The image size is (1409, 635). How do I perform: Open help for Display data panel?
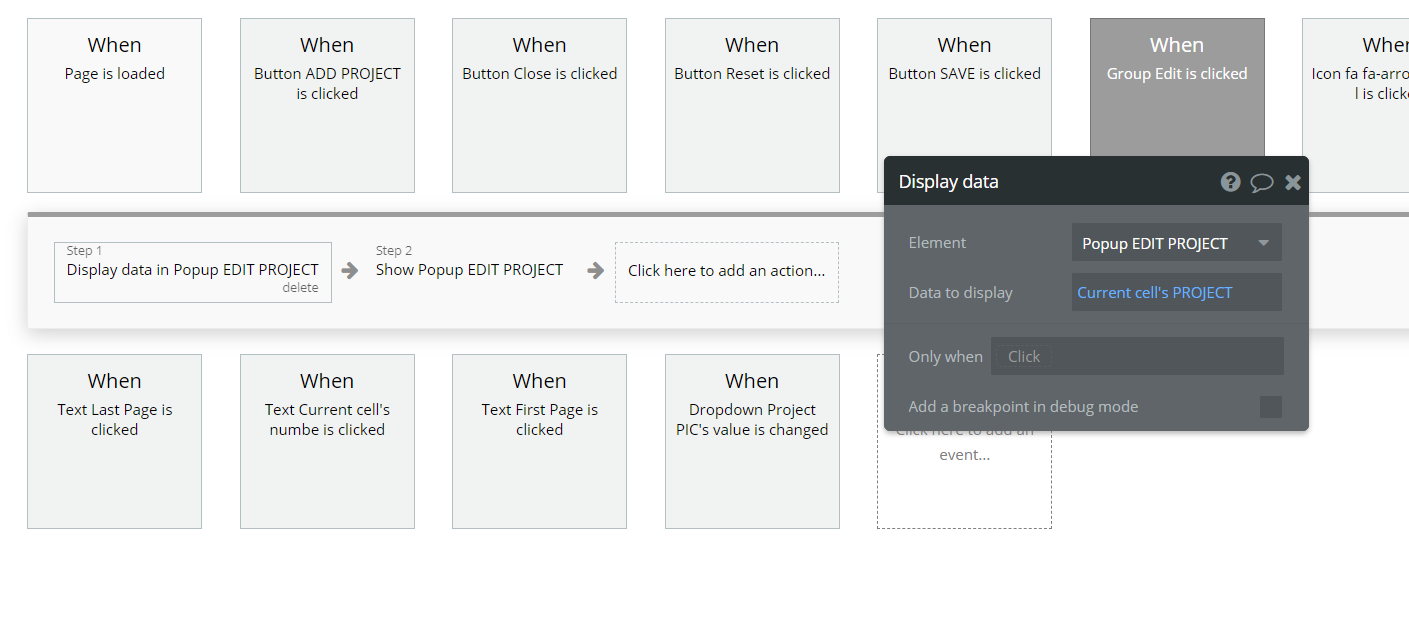[1230, 182]
